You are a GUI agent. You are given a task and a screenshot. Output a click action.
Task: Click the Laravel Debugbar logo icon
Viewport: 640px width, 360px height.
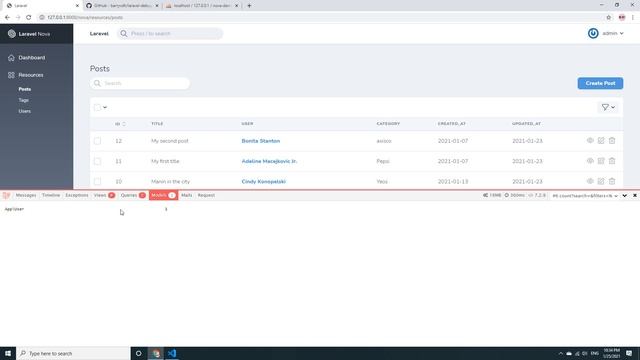(x=6, y=196)
